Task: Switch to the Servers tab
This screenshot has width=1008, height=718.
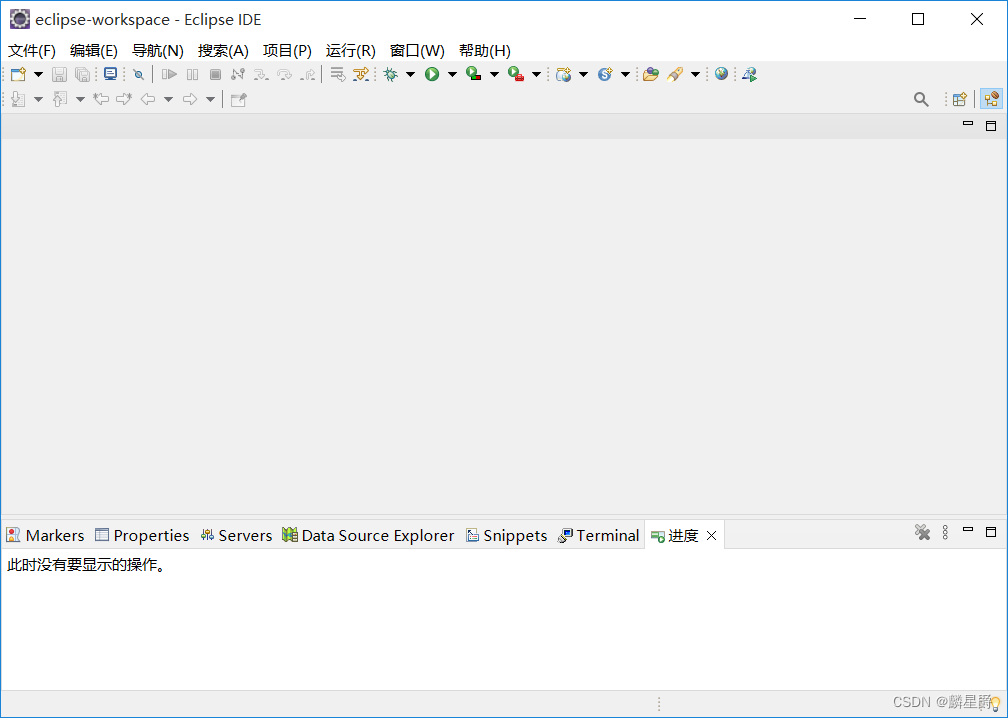Action: point(236,535)
